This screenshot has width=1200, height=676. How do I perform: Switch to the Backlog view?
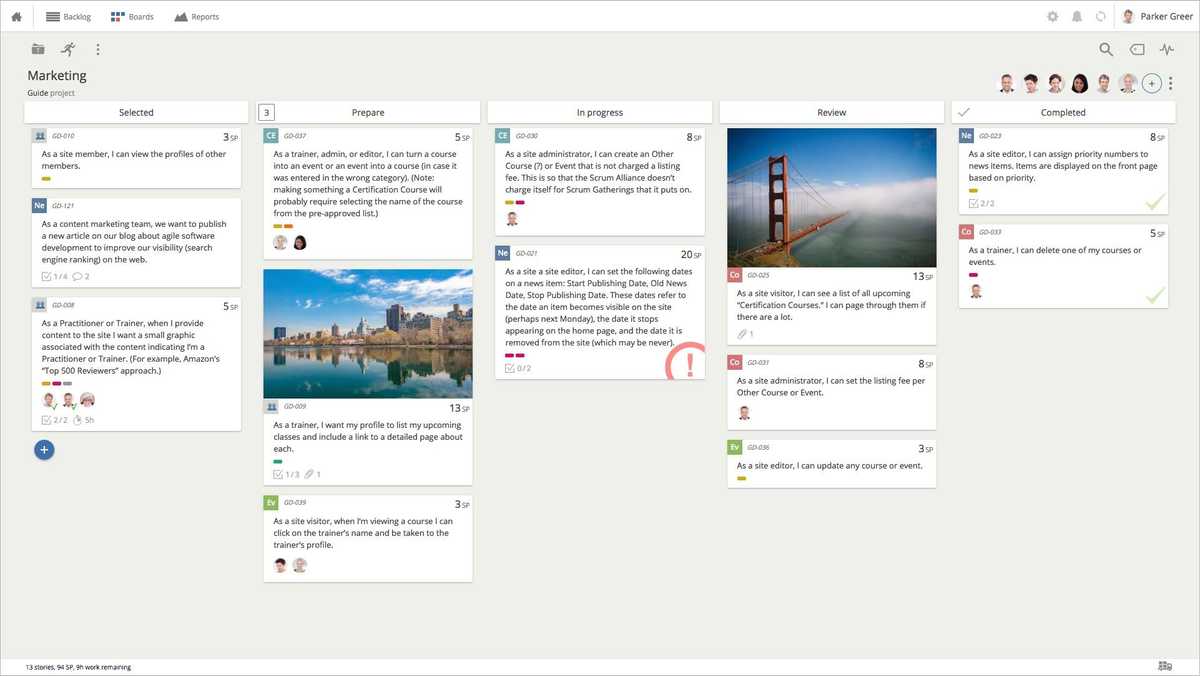(69, 17)
